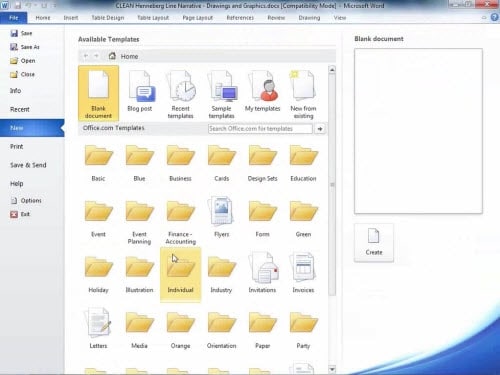Open the Blue templates folder
The image size is (500, 375).
139,163
